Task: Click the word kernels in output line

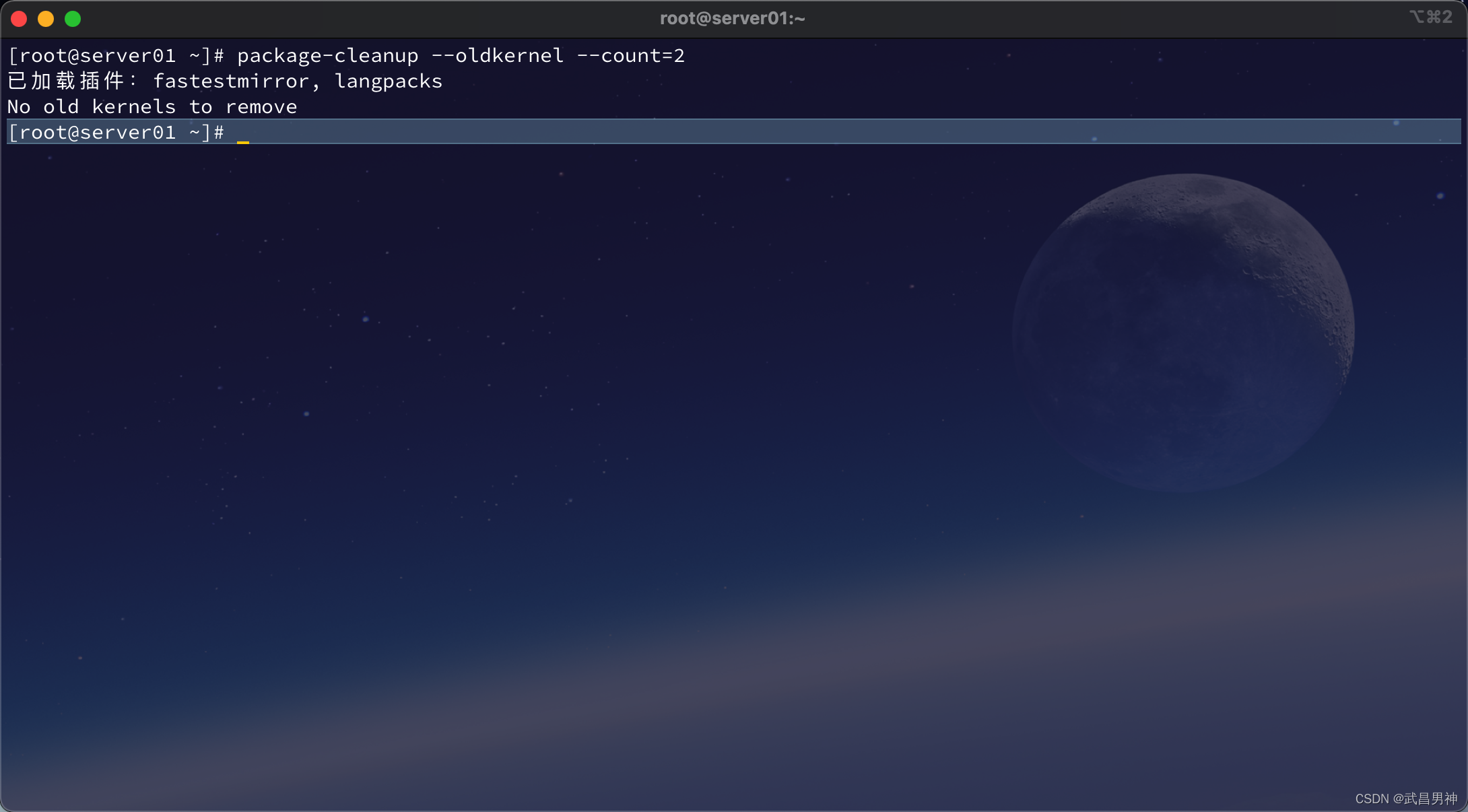Action: coord(133,107)
